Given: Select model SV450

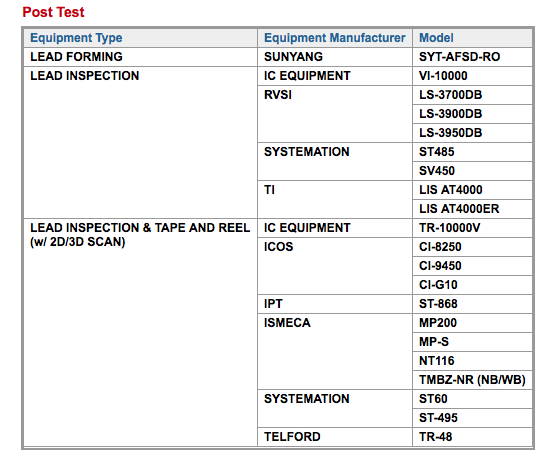Looking at the screenshot, I should tap(472, 171).
